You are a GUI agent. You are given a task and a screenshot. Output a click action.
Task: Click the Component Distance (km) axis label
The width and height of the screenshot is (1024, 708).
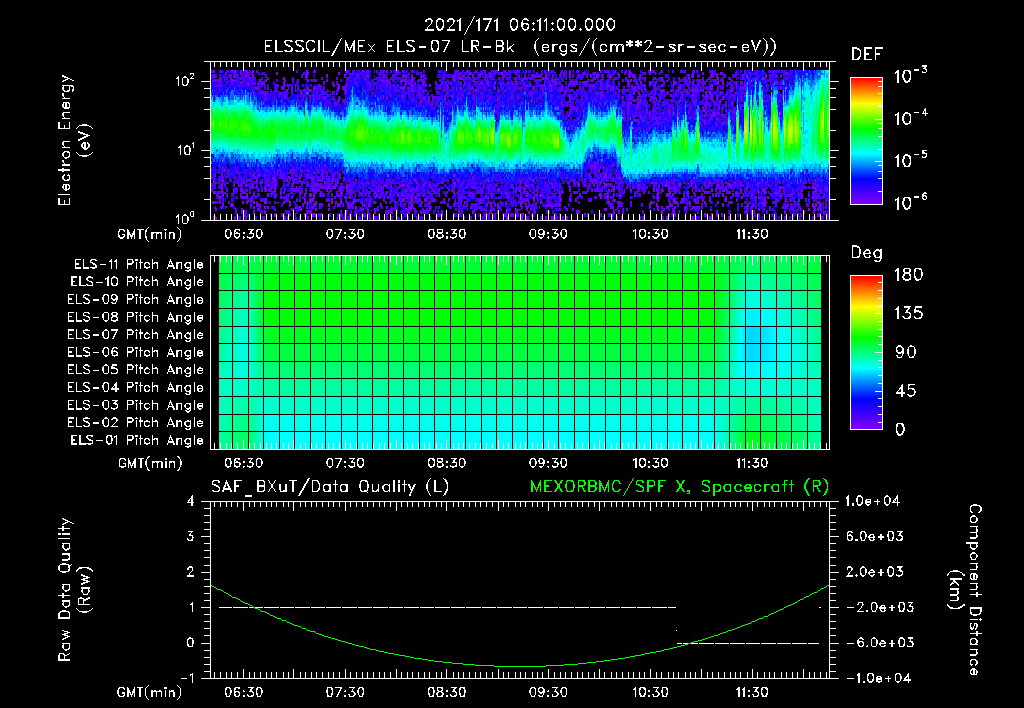coord(965,589)
